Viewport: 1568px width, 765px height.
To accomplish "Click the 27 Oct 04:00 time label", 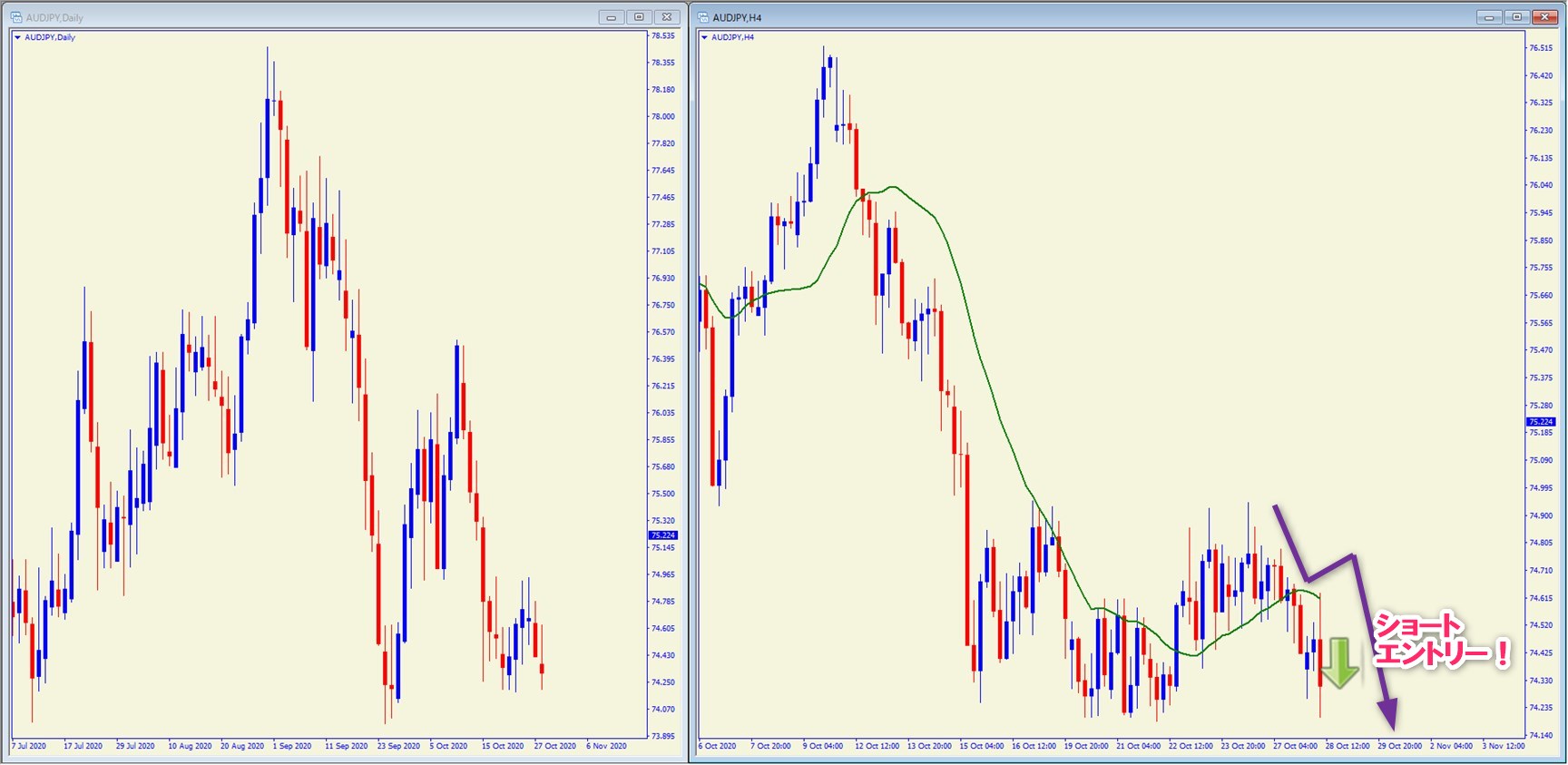I will coord(1295,746).
